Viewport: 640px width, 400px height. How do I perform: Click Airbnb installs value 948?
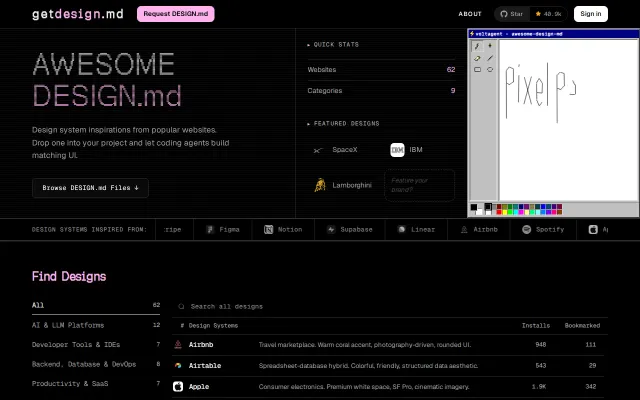click(x=540, y=344)
